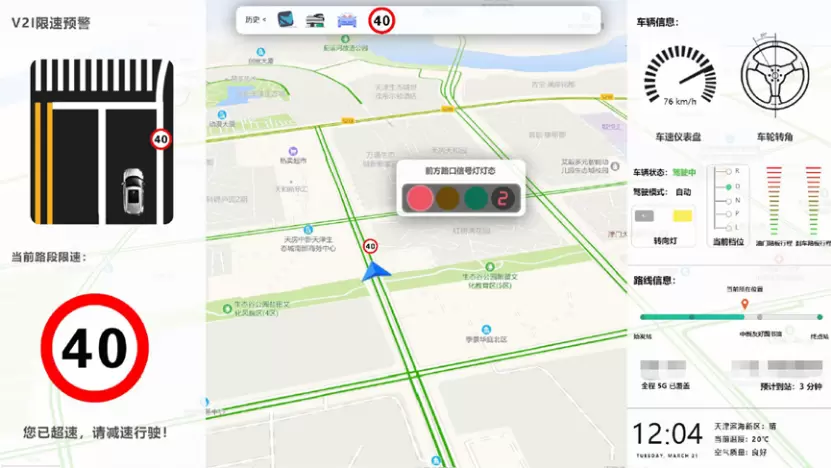Click the steering wheel angle graphic

[x=774, y=75]
